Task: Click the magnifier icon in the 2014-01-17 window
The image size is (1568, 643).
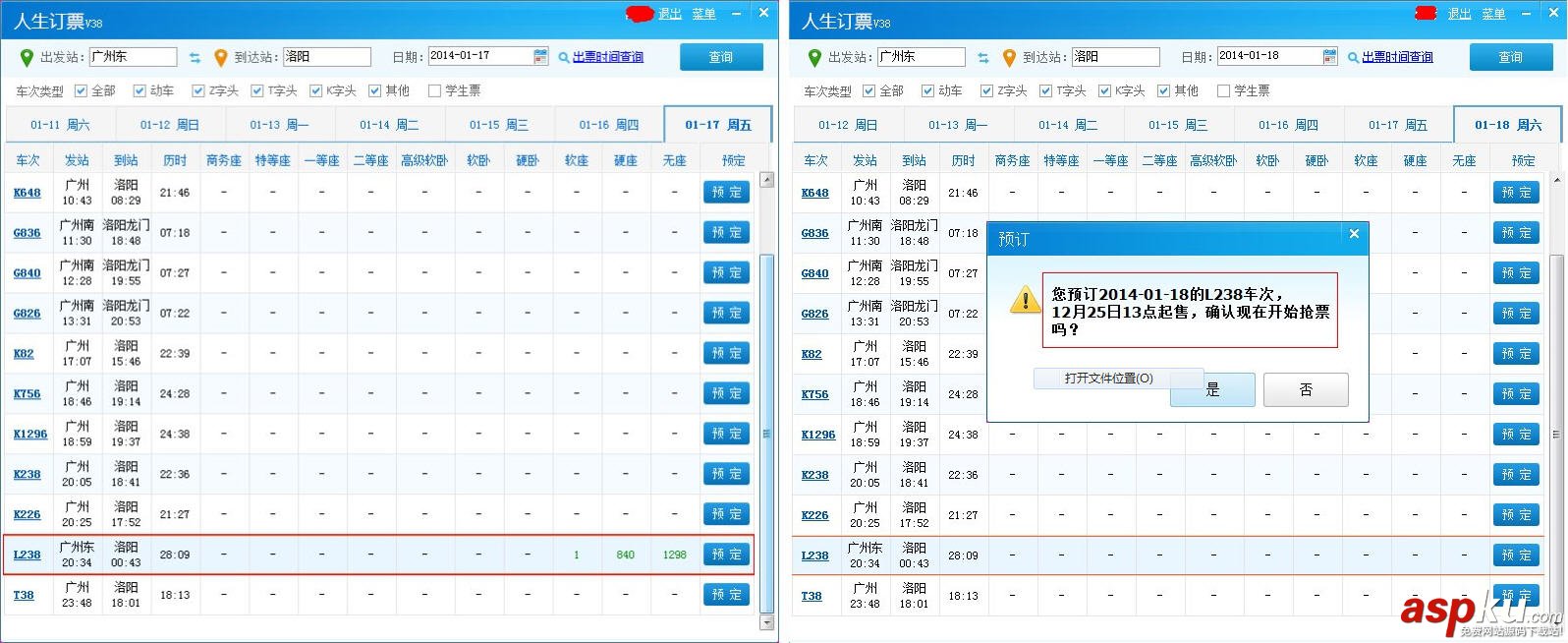Action: [564, 57]
